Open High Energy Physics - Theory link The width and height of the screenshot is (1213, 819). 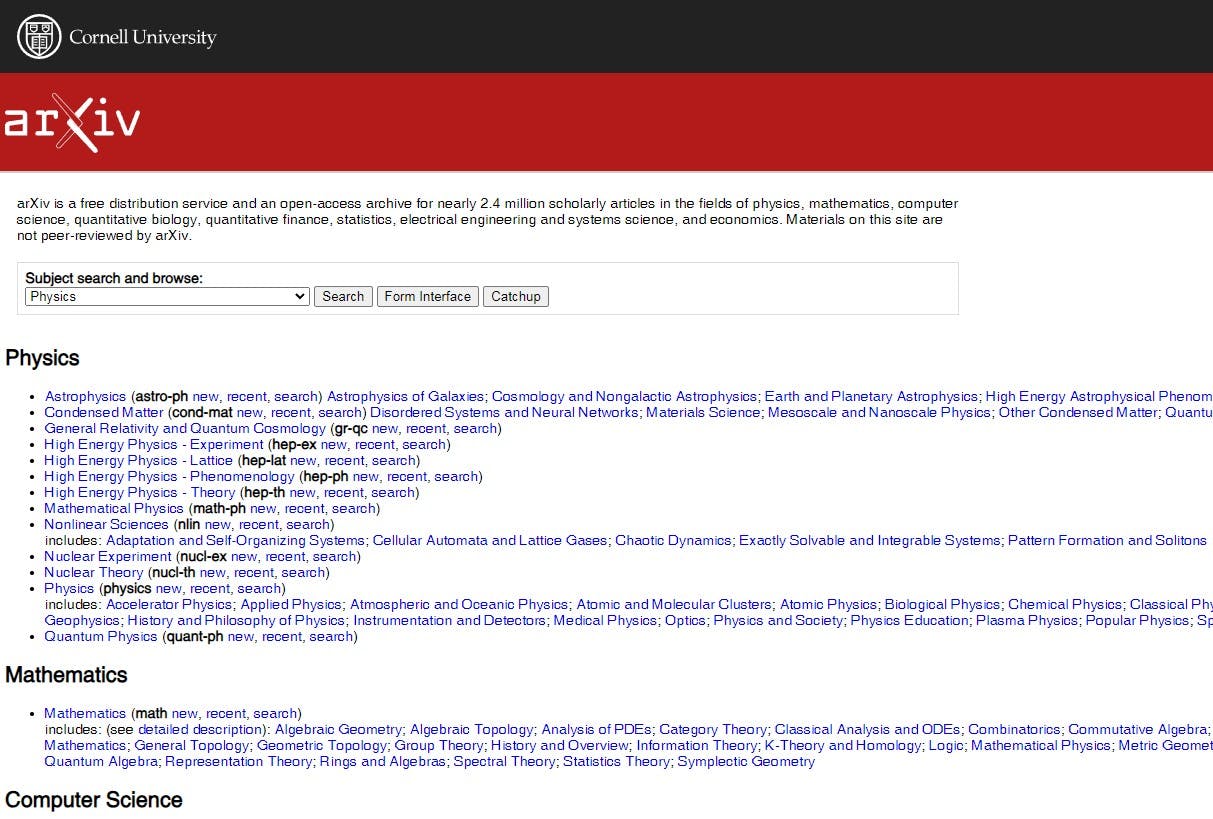[x=140, y=493]
